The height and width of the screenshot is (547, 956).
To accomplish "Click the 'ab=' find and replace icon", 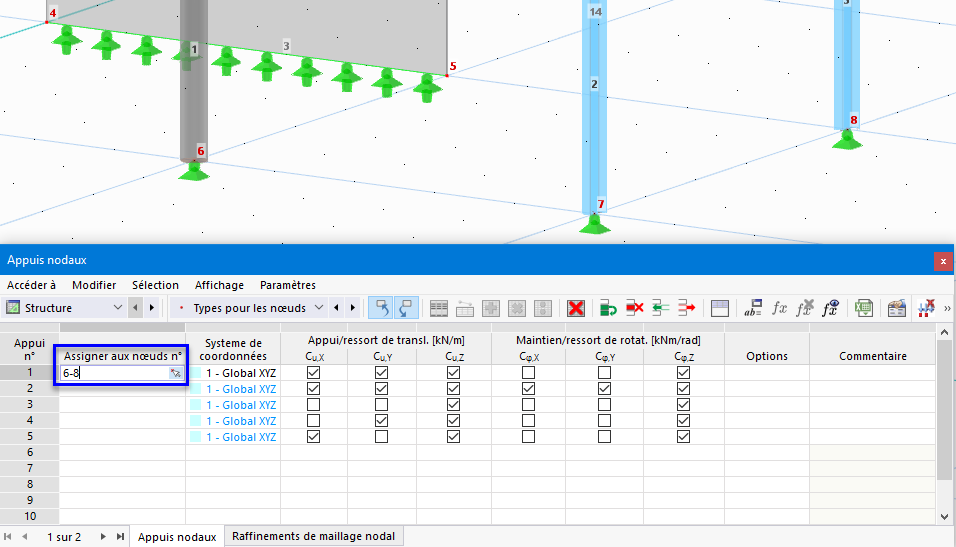I will (x=753, y=308).
